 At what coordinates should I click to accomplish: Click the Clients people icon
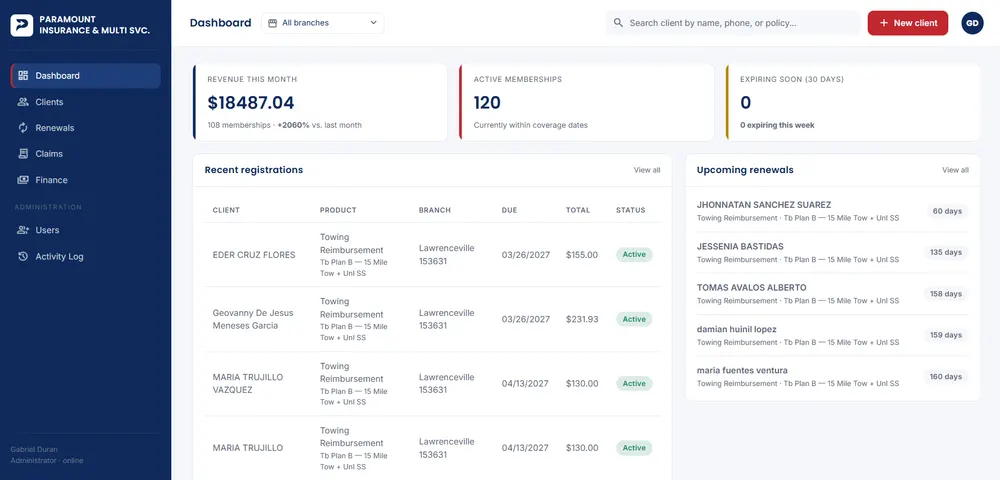(23, 102)
